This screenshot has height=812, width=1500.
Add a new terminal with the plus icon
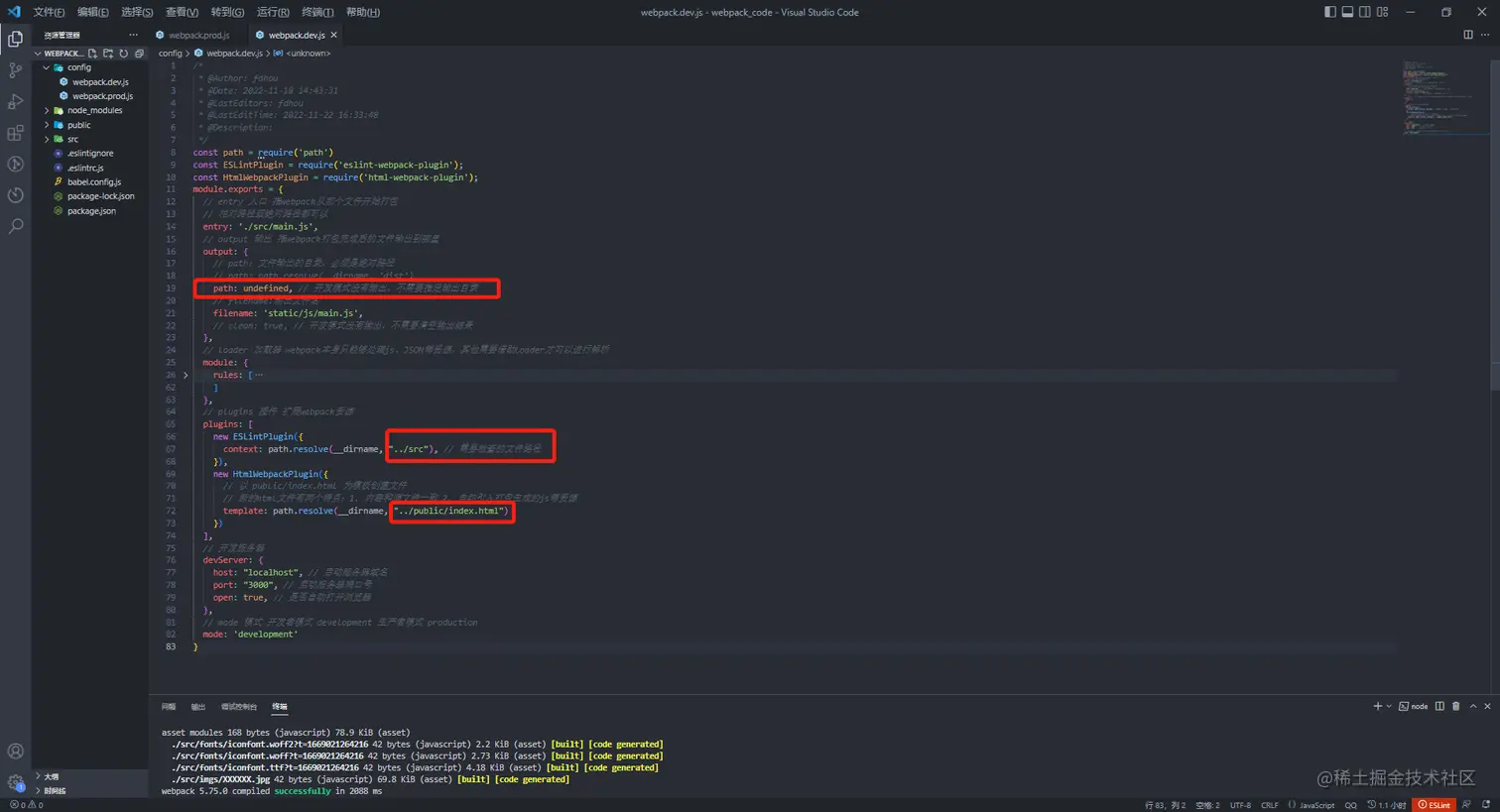1377,706
